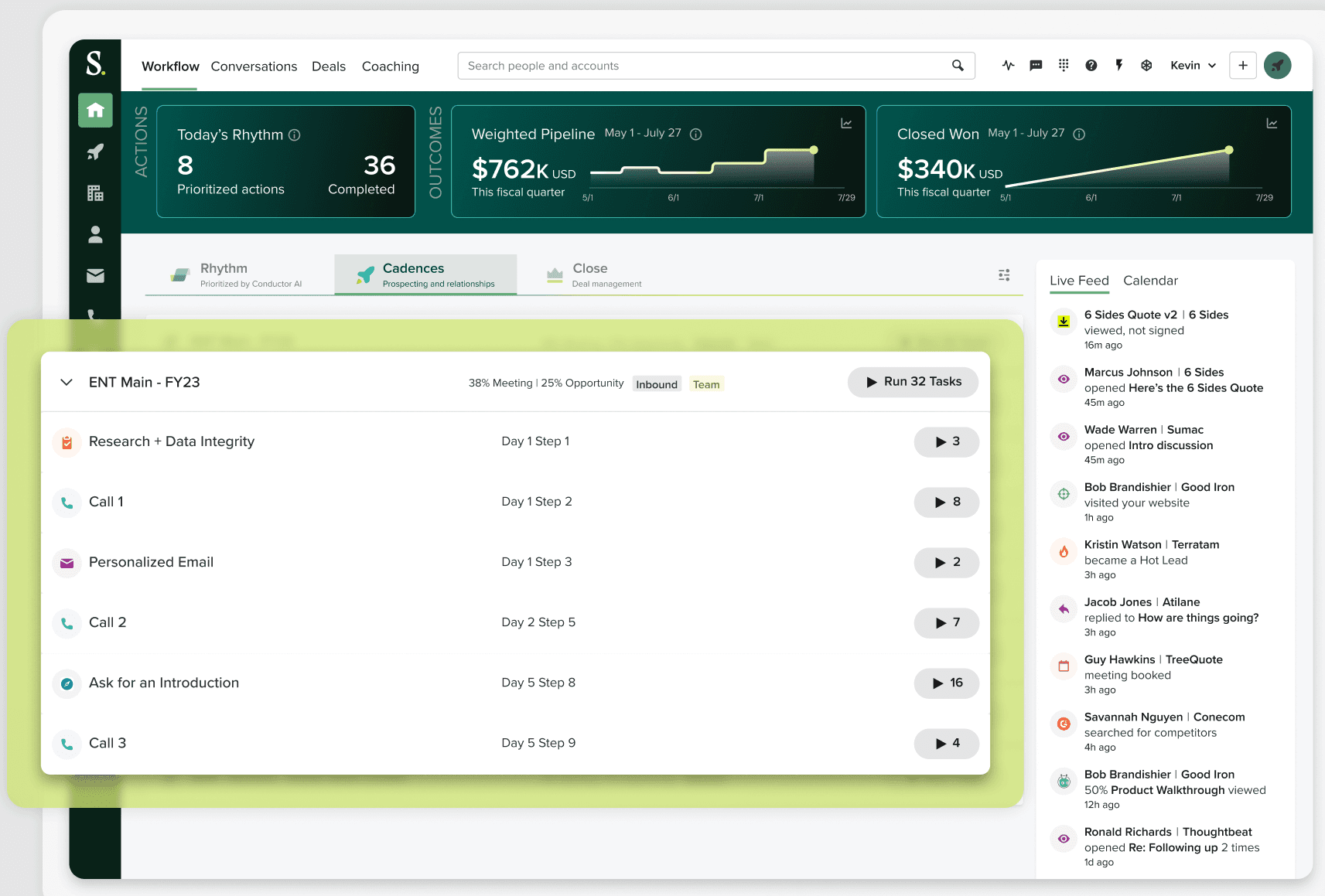Toggle the Team label on ENT Main cadence
This screenshot has height=896, width=1325.
(706, 383)
